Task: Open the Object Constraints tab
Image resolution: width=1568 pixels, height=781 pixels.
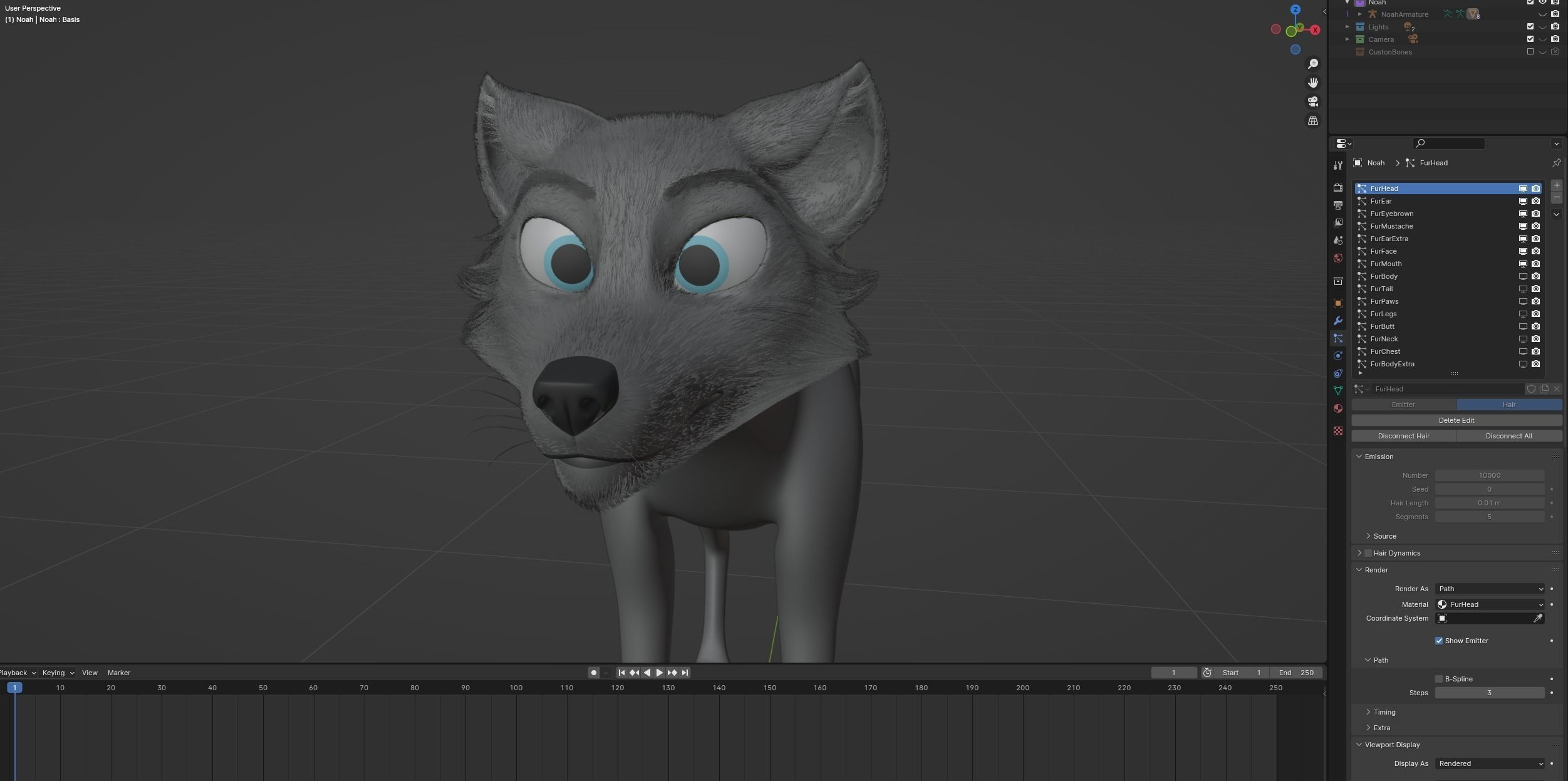Action: 1337,373
